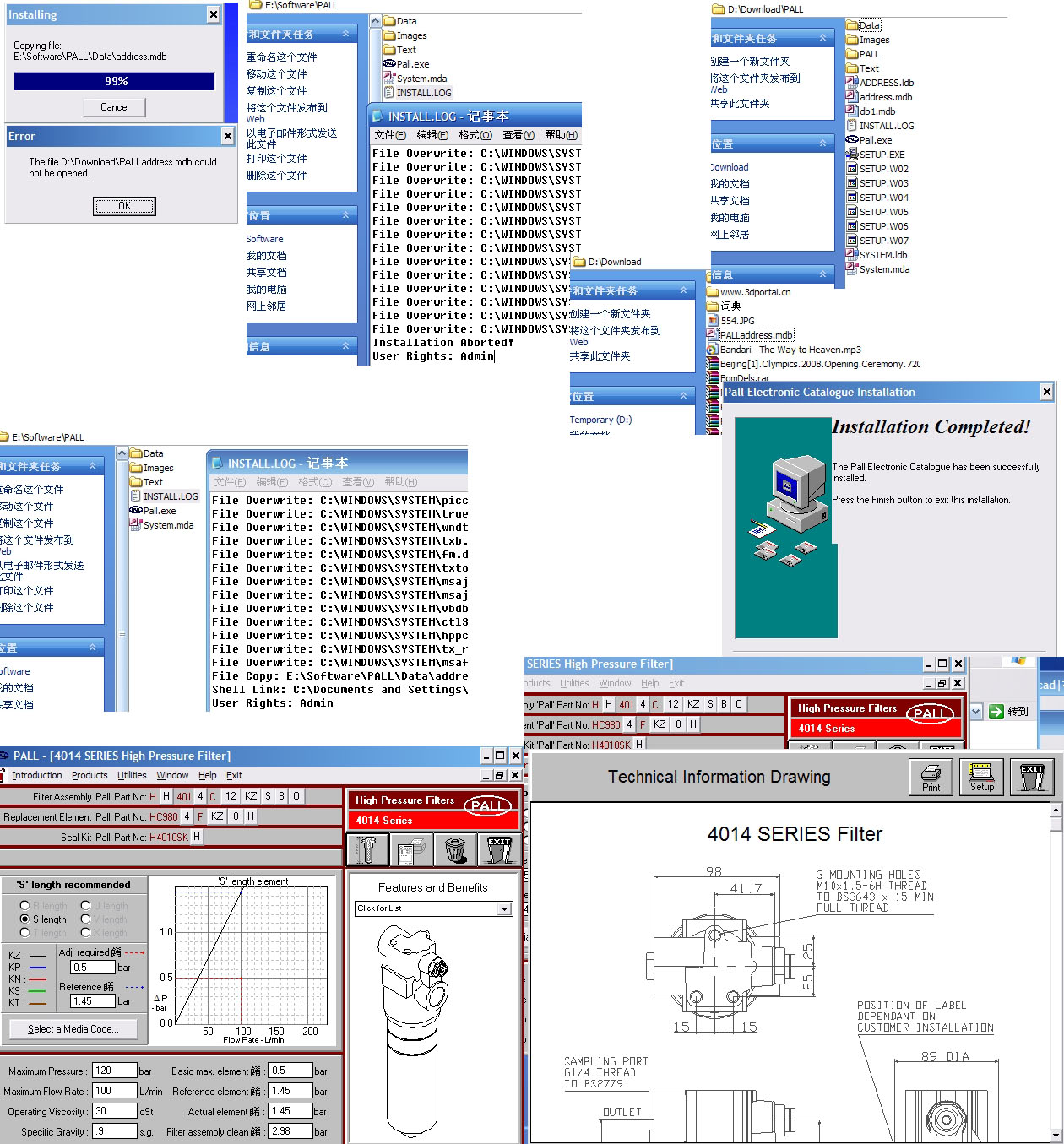The height and width of the screenshot is (1144, 1064).
Task: Click OK in the Error dialog
Action: tap(124, 206)
